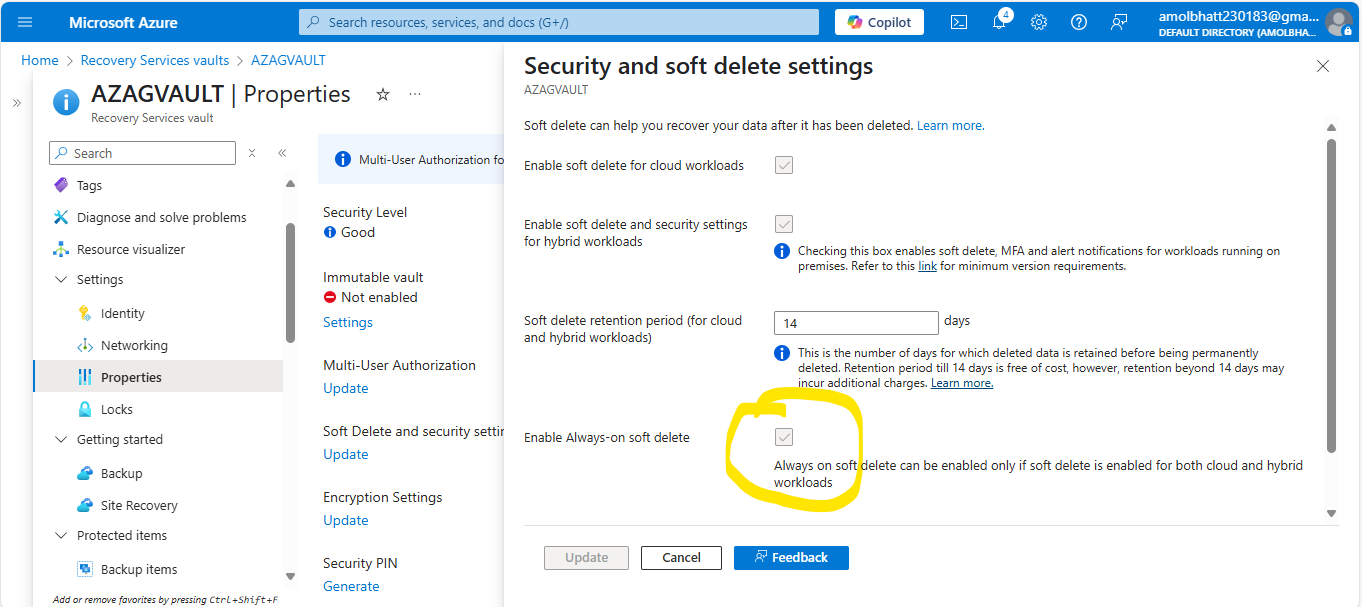This screenshot has height=607, width=1362.
Task: Open Recovery Services vaults breadcrumb
Action: tap(154, 60)
